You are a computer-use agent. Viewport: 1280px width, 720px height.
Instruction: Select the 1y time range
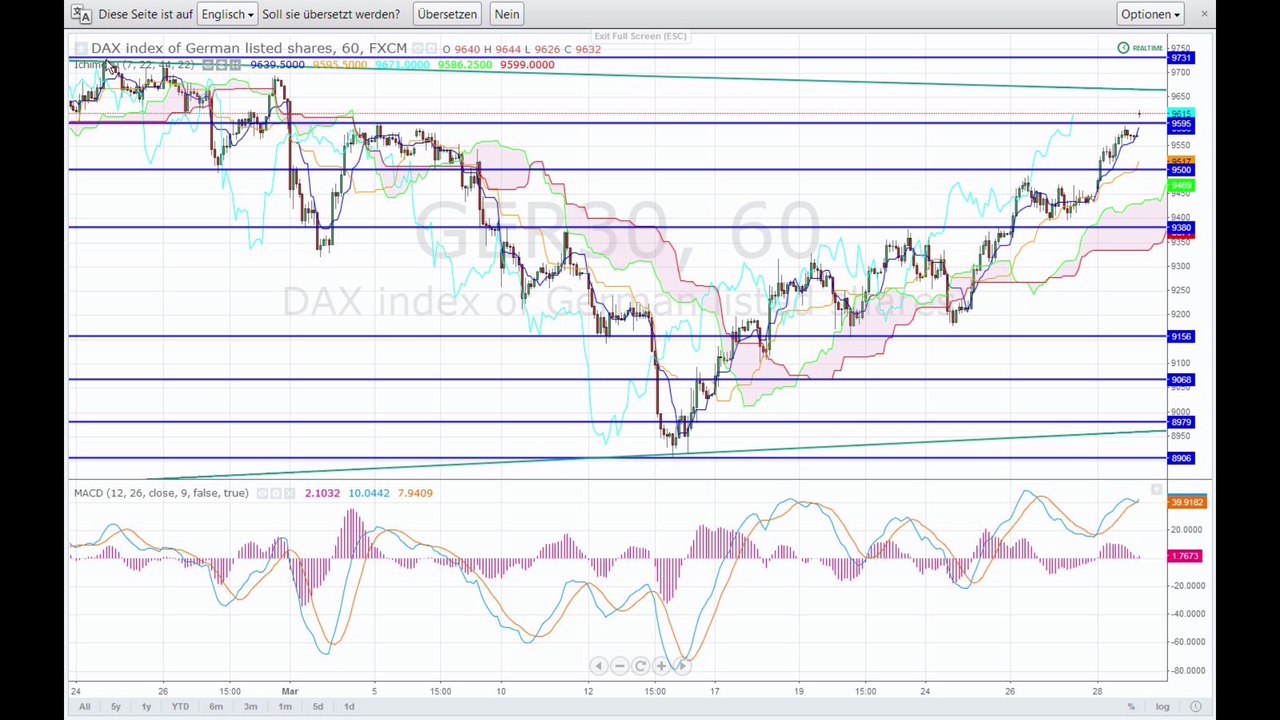point(146,707)
